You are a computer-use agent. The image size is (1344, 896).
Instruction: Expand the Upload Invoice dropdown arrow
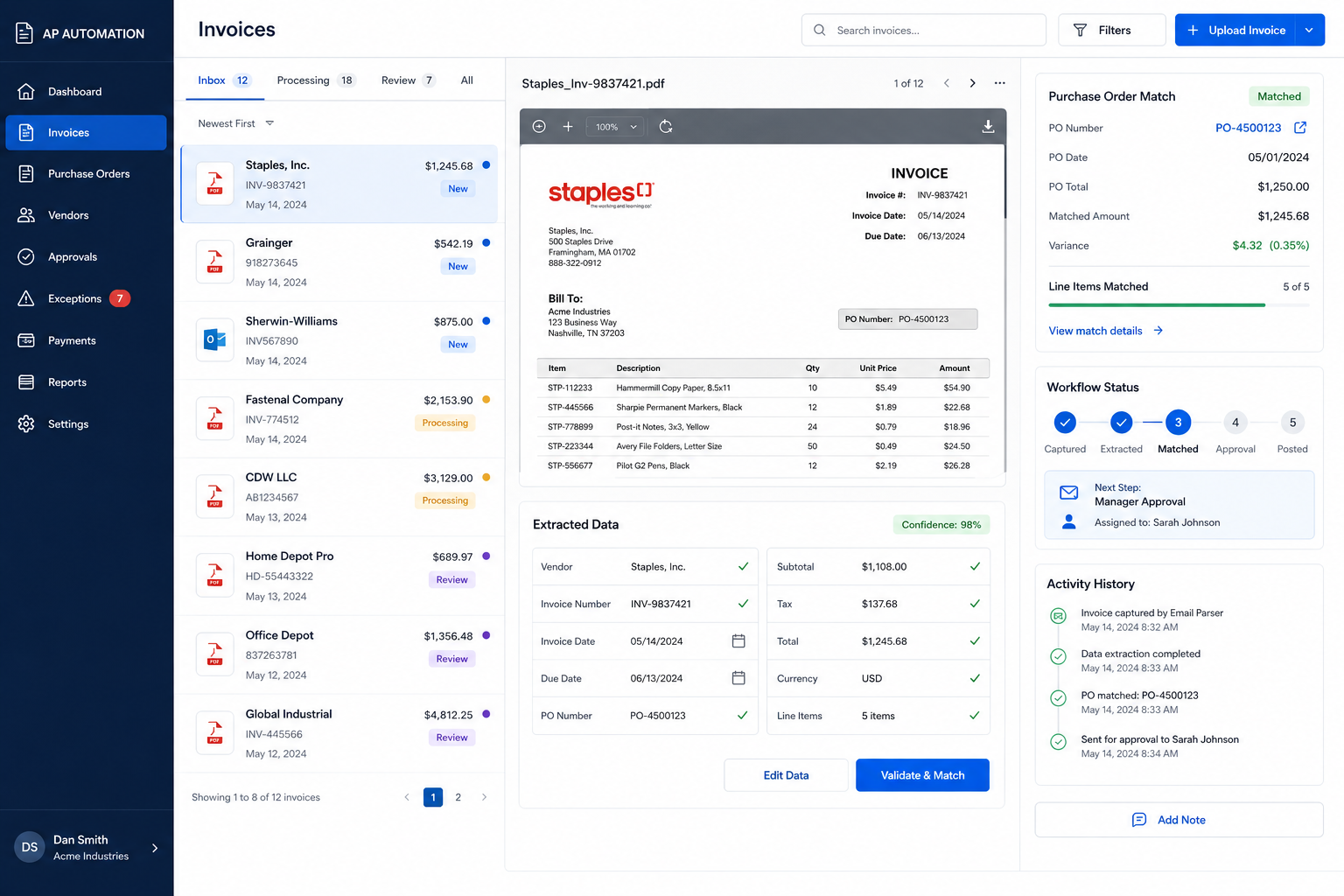click(1309, 30)
